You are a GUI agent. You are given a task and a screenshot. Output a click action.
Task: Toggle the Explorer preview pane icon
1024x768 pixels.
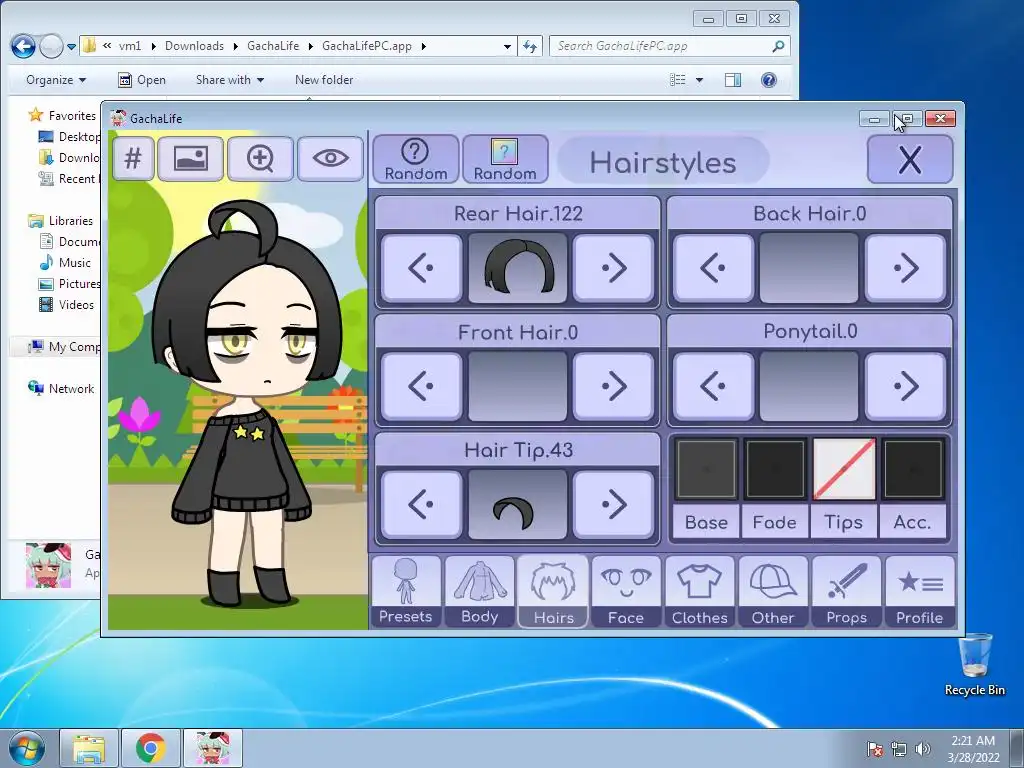(733, 80)
